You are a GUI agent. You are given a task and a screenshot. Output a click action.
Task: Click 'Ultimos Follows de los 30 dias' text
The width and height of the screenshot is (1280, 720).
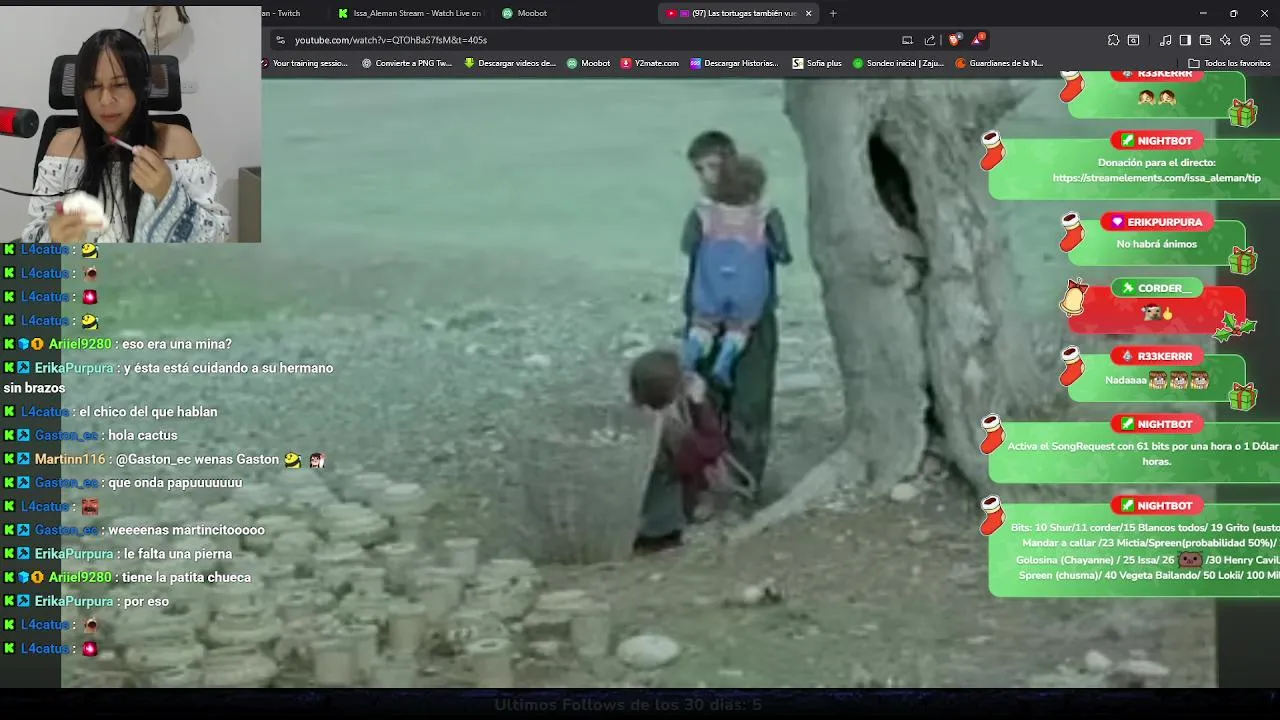pos(628,705)
